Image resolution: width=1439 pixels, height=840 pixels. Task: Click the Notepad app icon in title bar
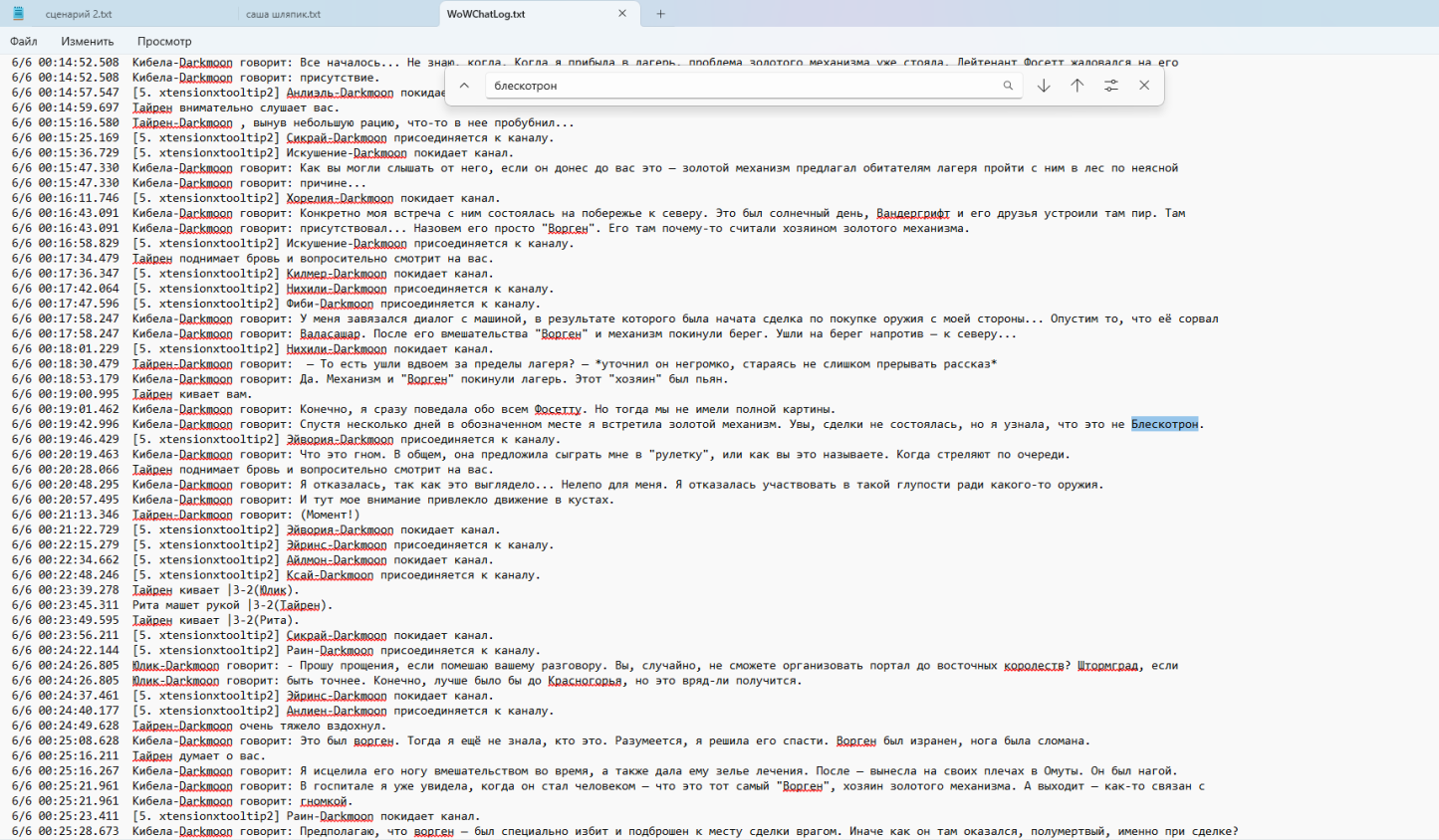point(18,14)
